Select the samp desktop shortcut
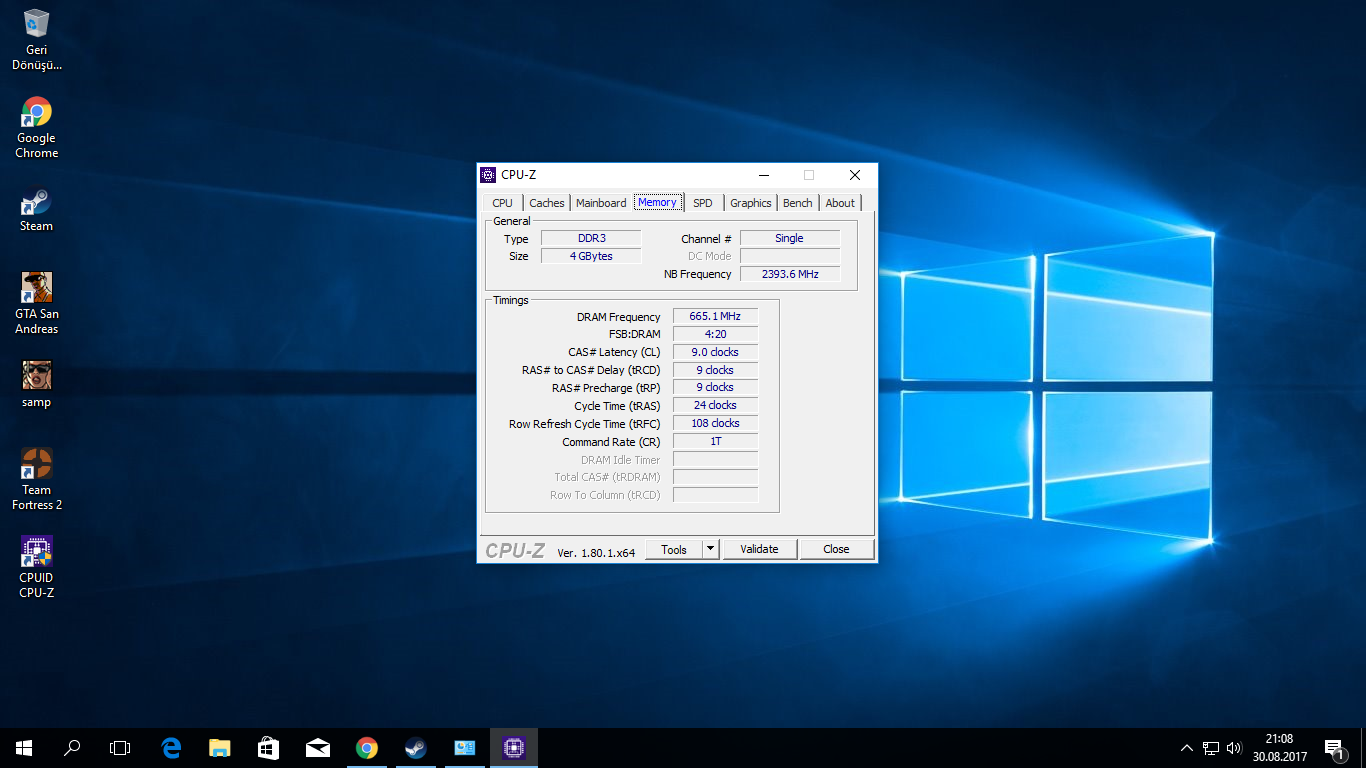Viewport: 1366px width, 768px height. pos(36,384)
